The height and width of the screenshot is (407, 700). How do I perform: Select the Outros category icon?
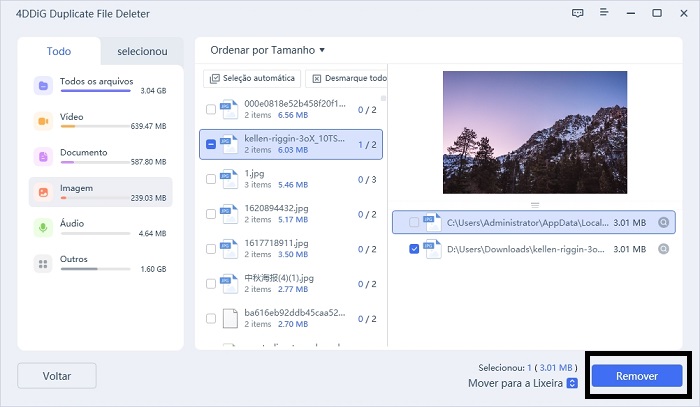click(43, 264)
